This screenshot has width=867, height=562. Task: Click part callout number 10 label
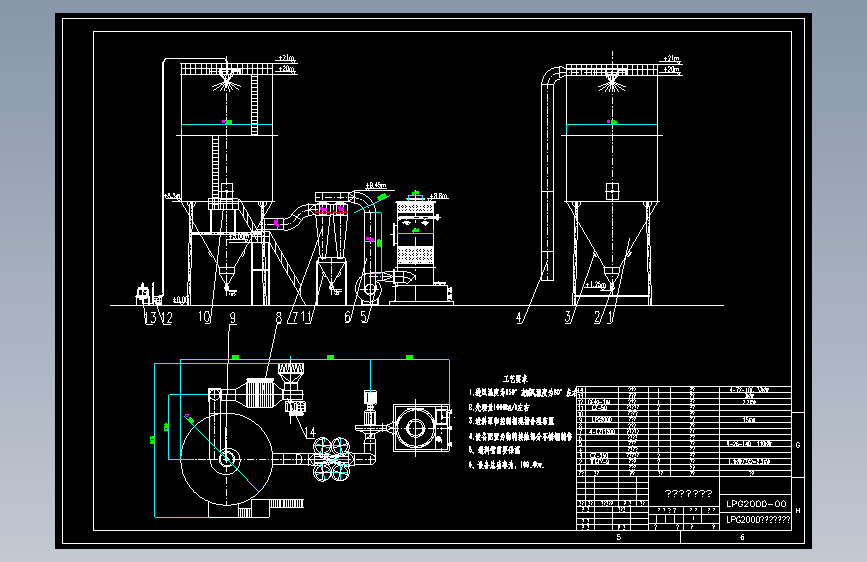(x=205, y=317)
